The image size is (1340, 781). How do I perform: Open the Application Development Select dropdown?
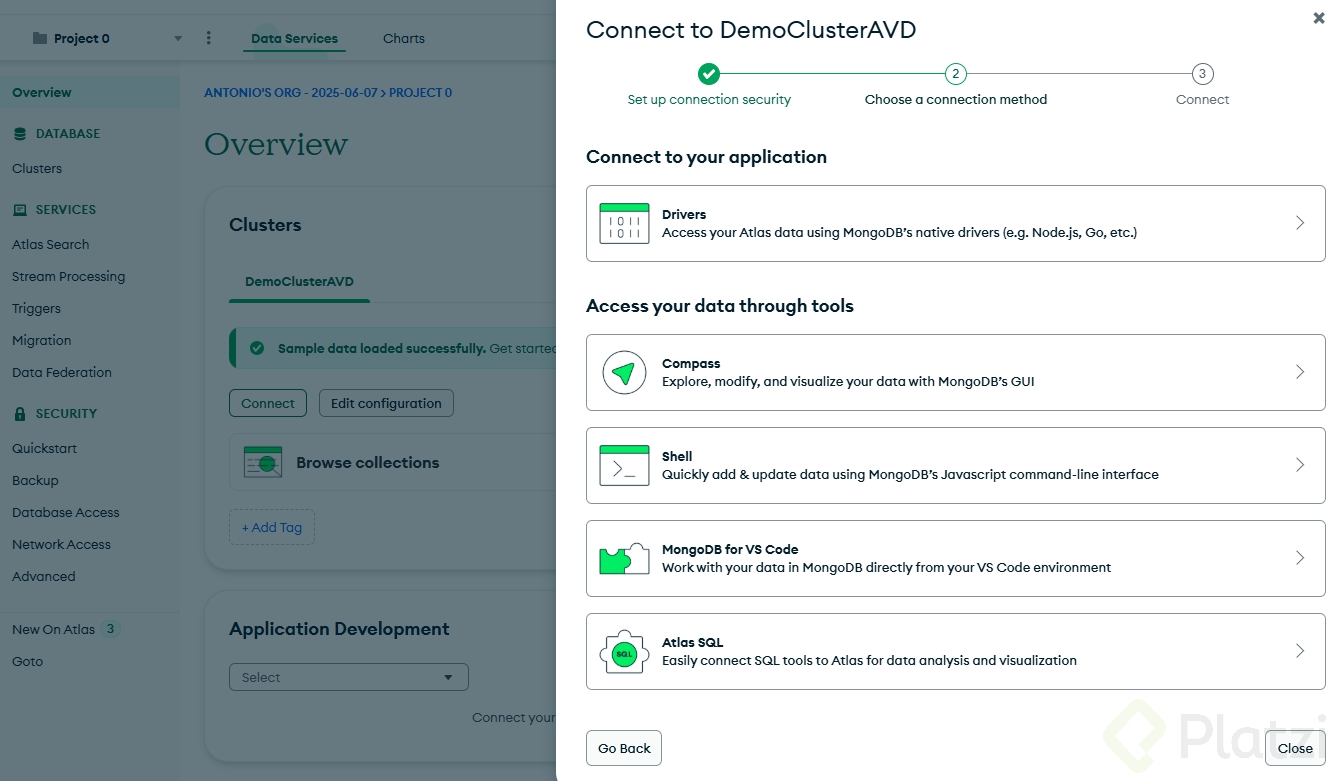click(348, 677)
